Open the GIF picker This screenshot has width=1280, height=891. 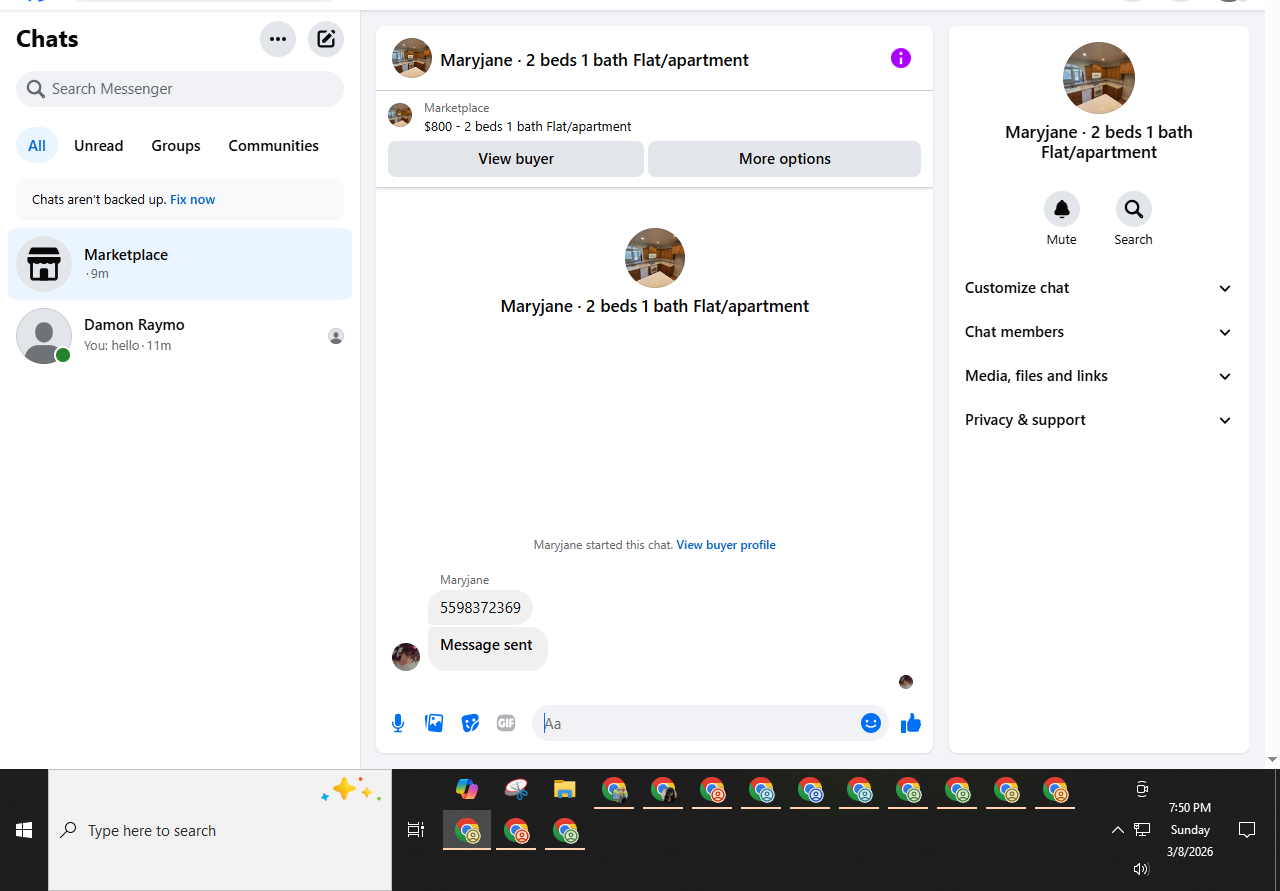click(506, 723)
